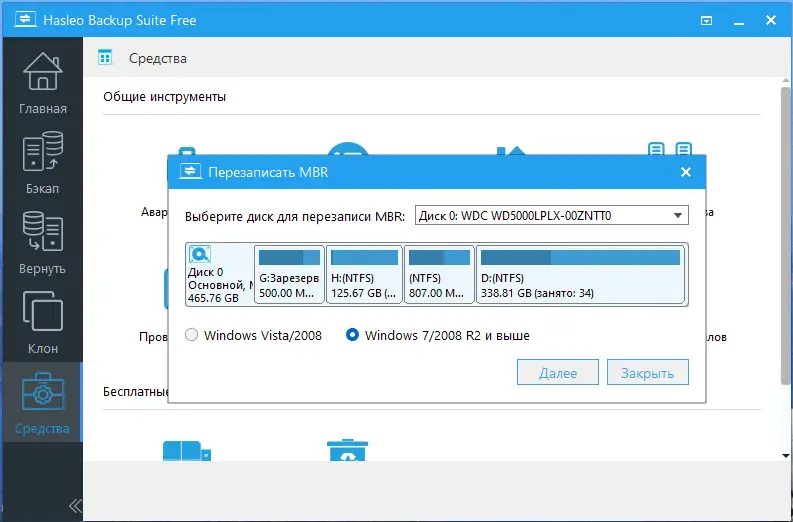
Task: Open the Клон clone section
Action: (x=42, y=322)
